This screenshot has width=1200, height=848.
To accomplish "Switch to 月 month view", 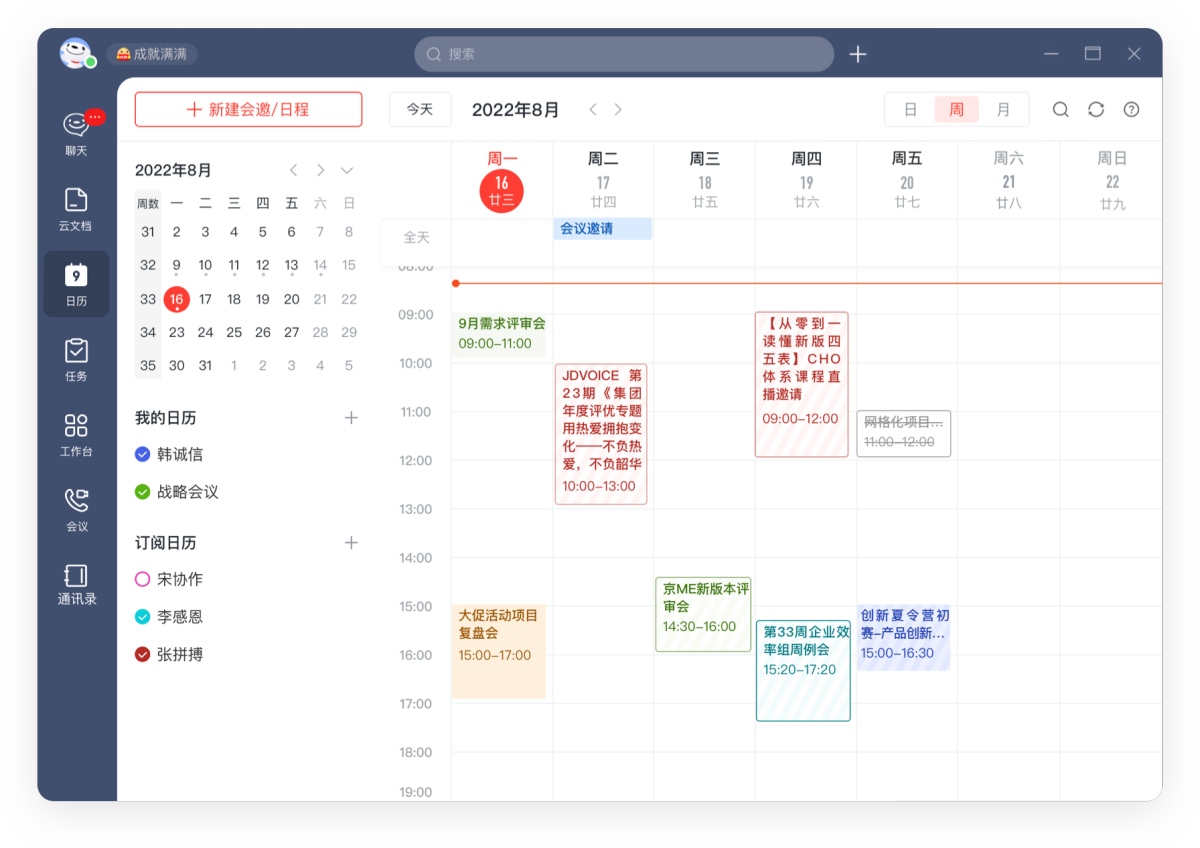I will pyautogui.click(x=1003, y=109).
